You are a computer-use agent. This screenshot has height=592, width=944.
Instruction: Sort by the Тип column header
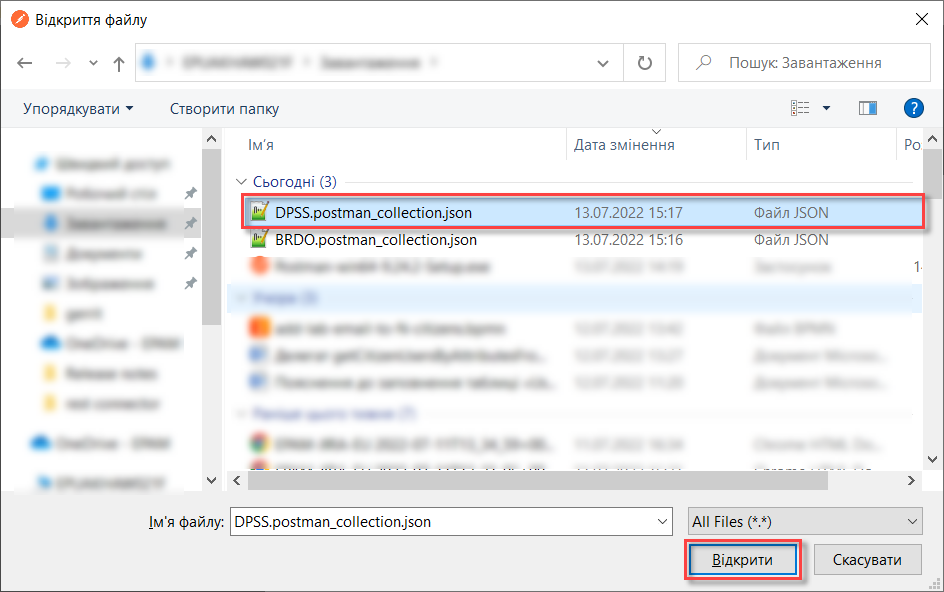click(x=766, y=145)
